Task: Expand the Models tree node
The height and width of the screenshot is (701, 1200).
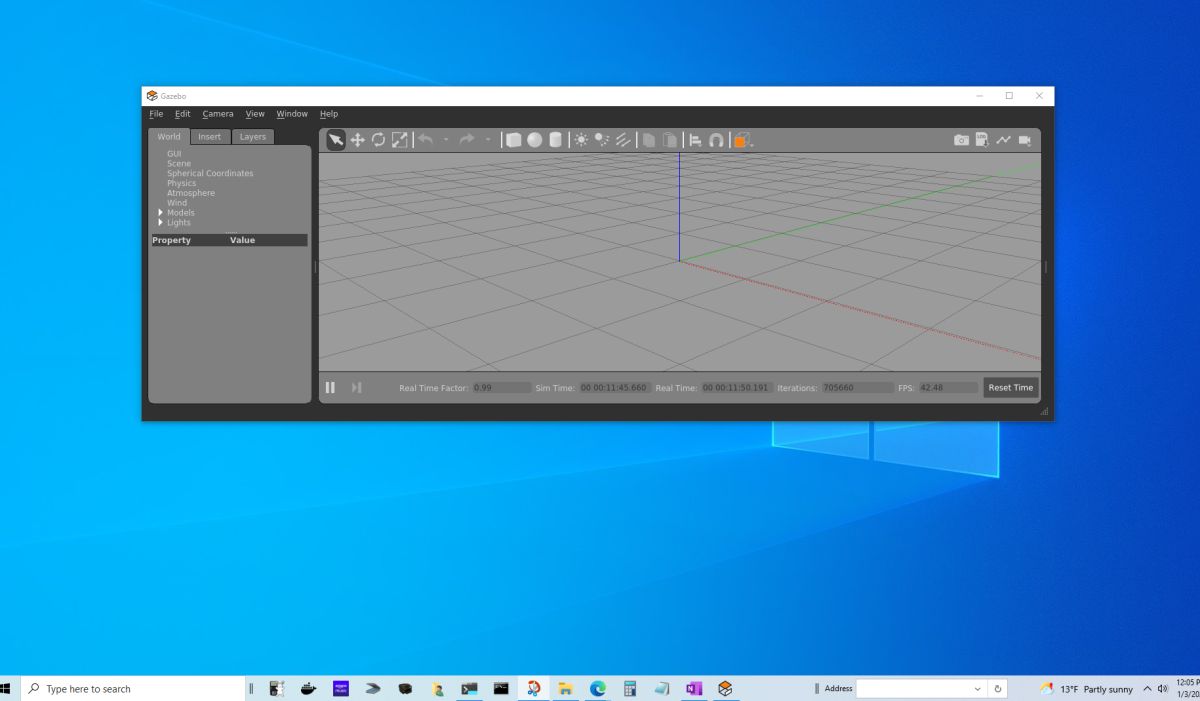Action: pyautogui.click(x=160, y=212)
